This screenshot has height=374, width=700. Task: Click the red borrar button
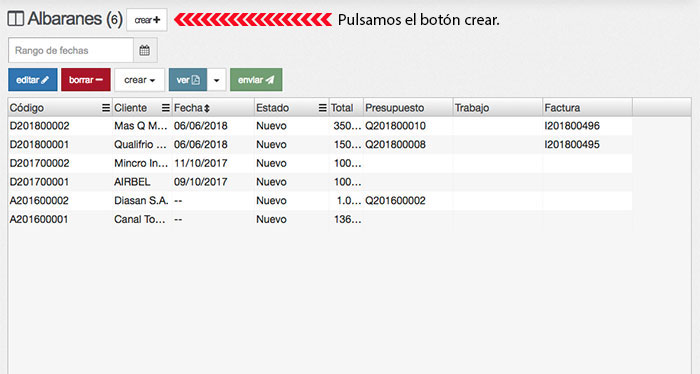[x=86, y=80]
